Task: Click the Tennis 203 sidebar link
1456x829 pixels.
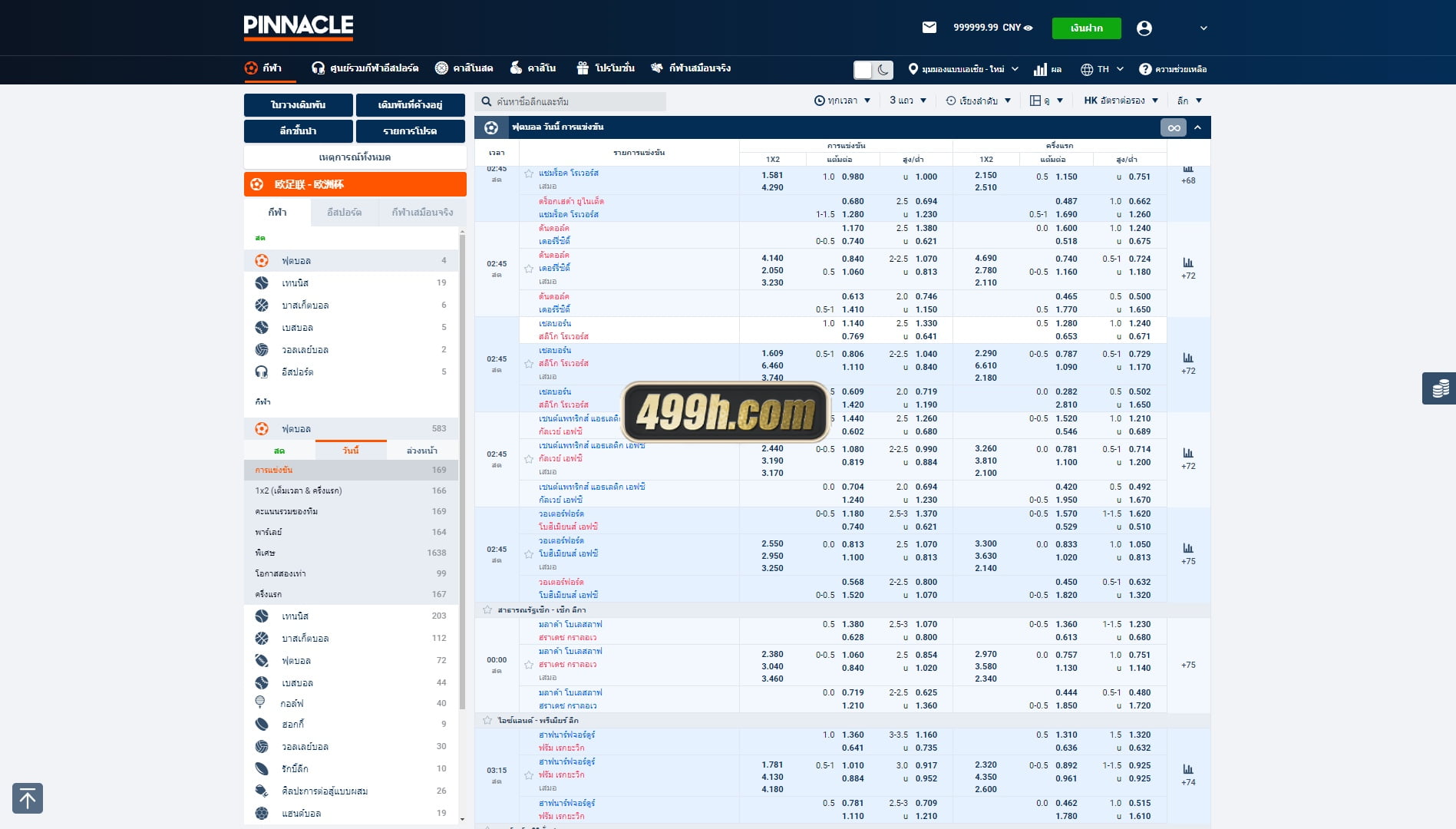Action: coord(351,616)
